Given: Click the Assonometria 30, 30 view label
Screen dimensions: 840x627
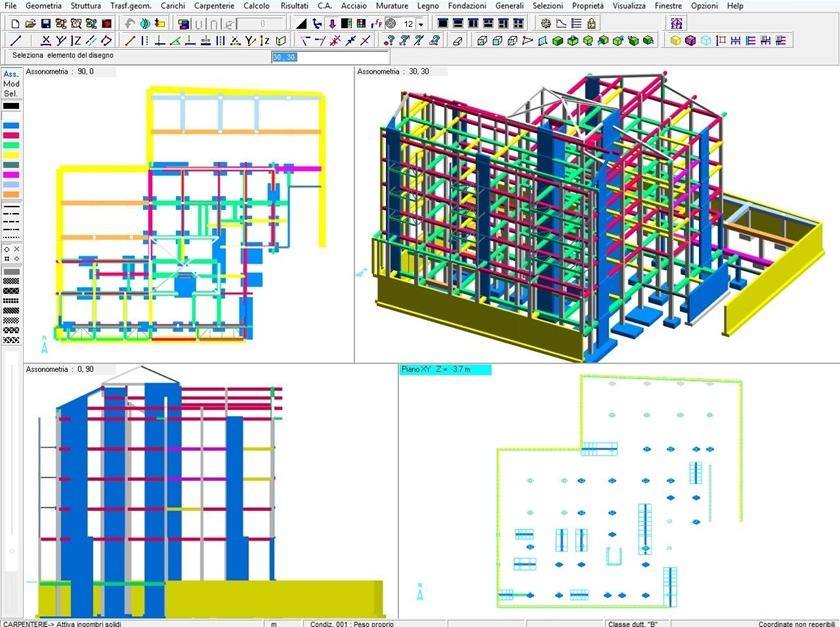Looking at the screenshot, I should coord(394,72).
